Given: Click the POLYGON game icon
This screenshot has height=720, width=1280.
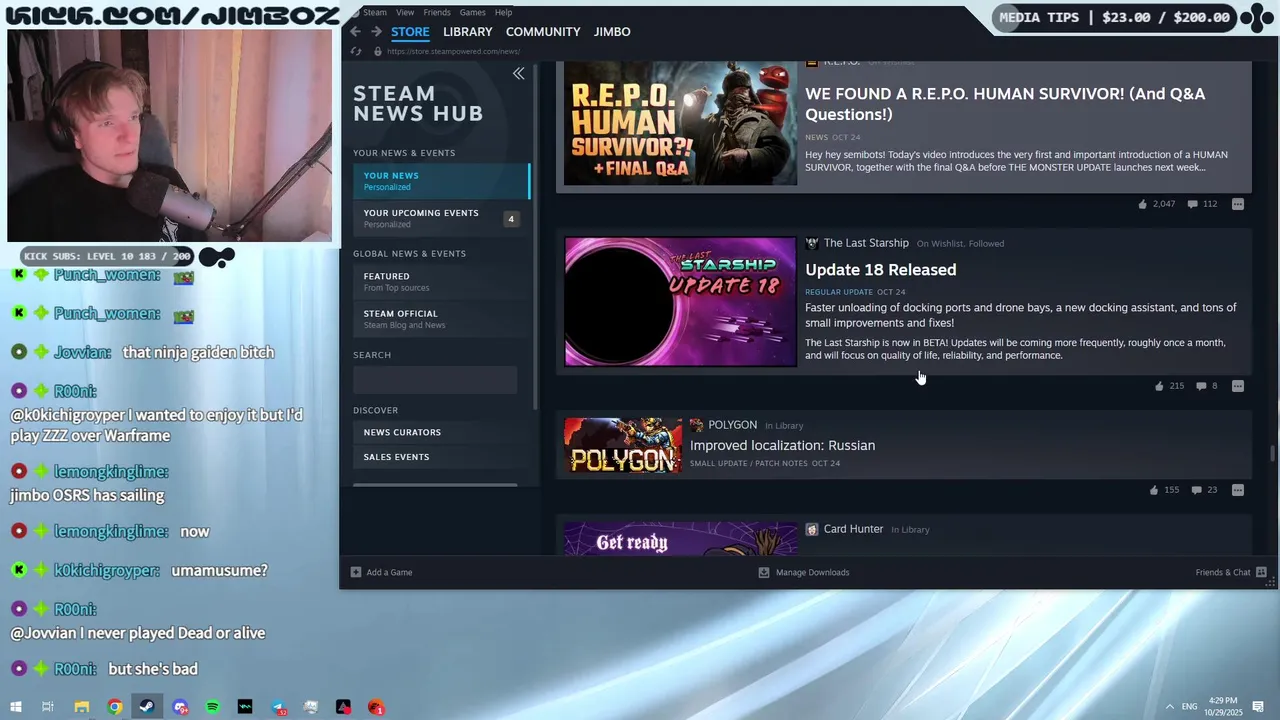Looking at the screenshot, I should tap(697, 425).
